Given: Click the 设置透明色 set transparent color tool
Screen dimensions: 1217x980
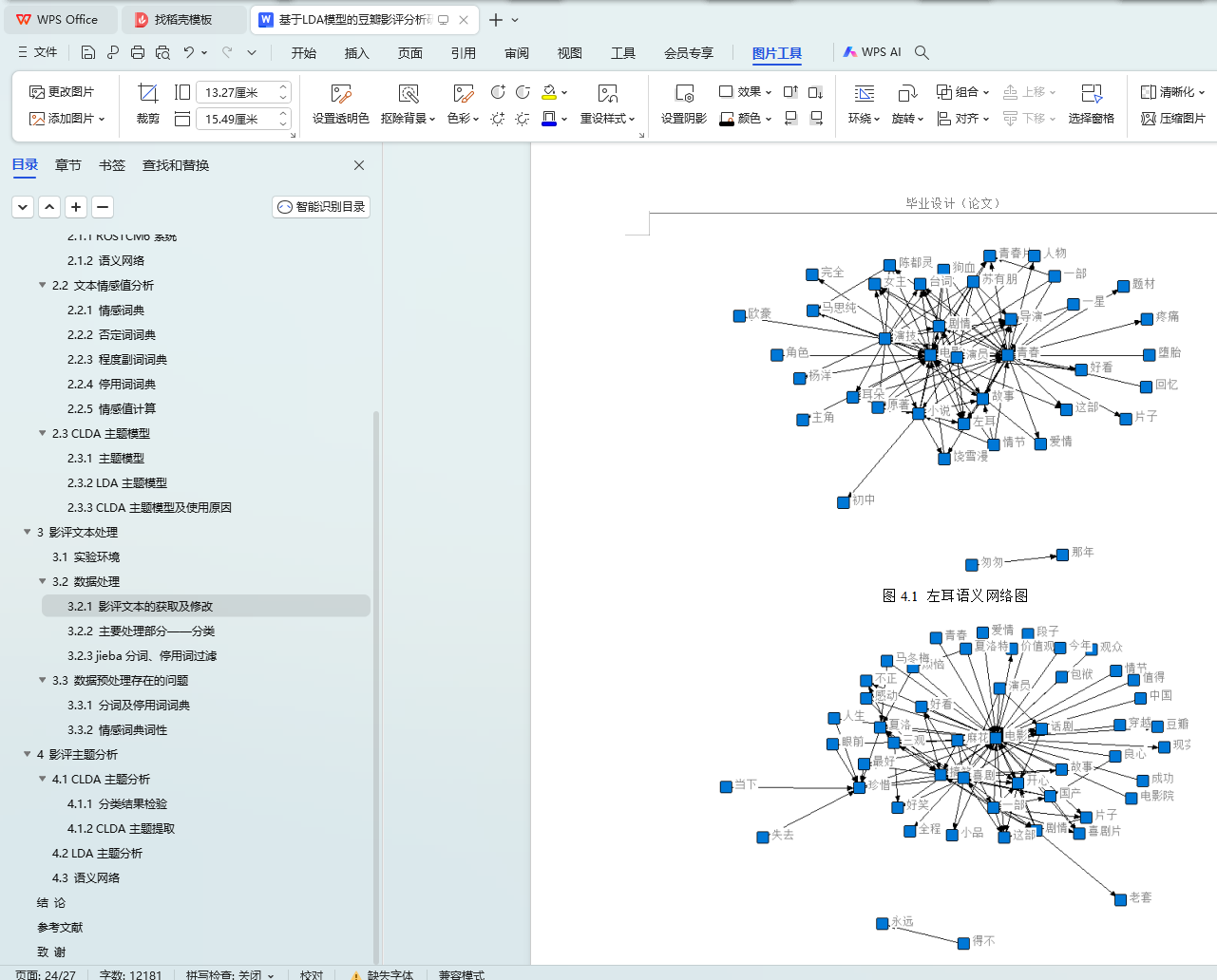Looking at the screenshot, I should click(341, 104).
